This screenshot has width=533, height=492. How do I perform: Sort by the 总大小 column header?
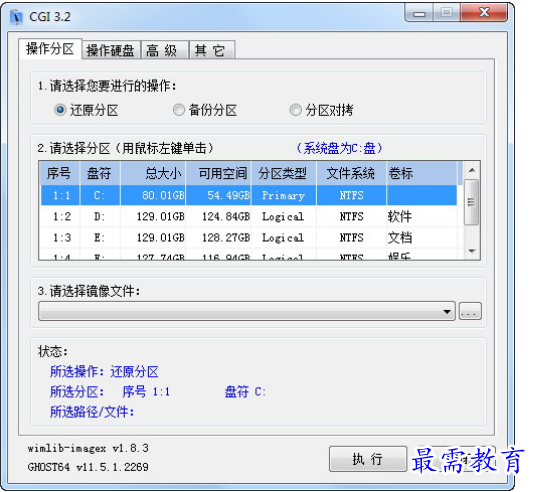pos(153,173)
